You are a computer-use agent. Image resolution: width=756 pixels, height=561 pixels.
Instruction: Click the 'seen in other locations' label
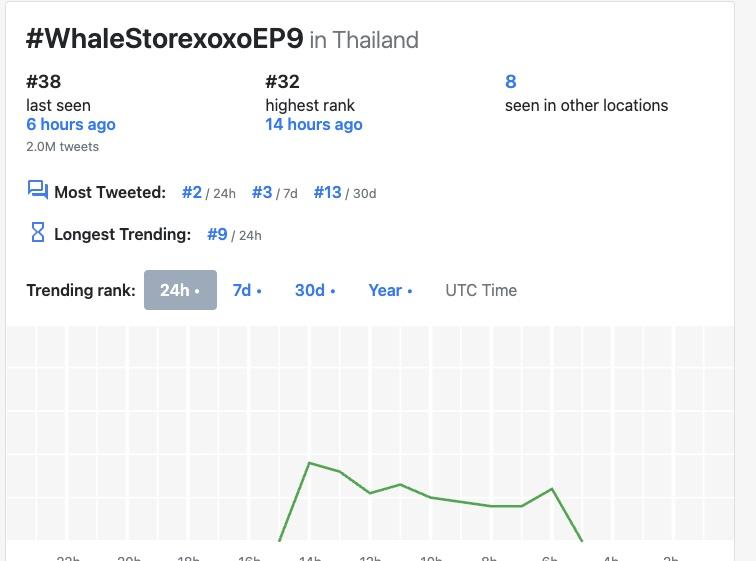tap(586, 106)
